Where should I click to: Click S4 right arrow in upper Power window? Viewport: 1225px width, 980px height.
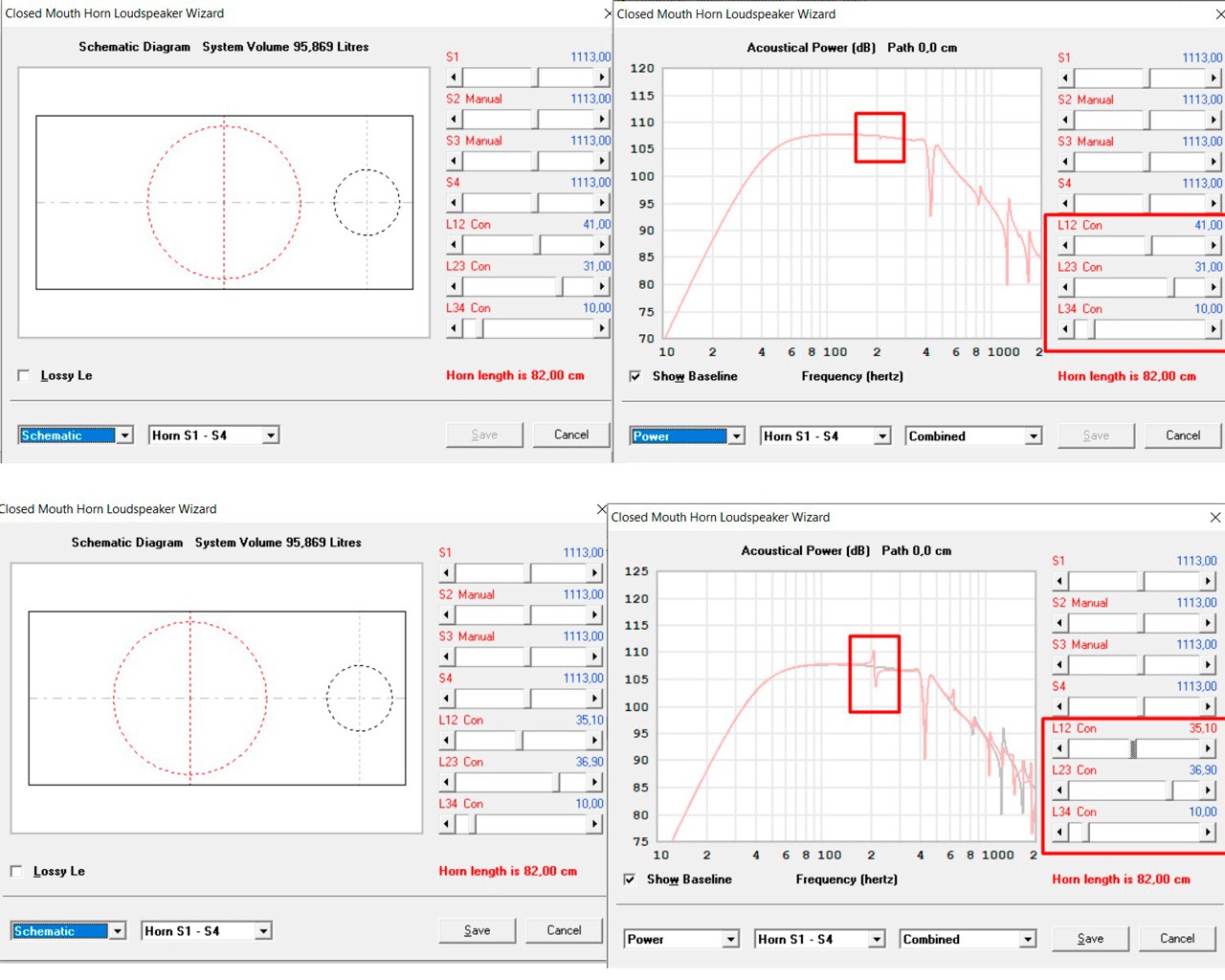(x=1214, y=204)
